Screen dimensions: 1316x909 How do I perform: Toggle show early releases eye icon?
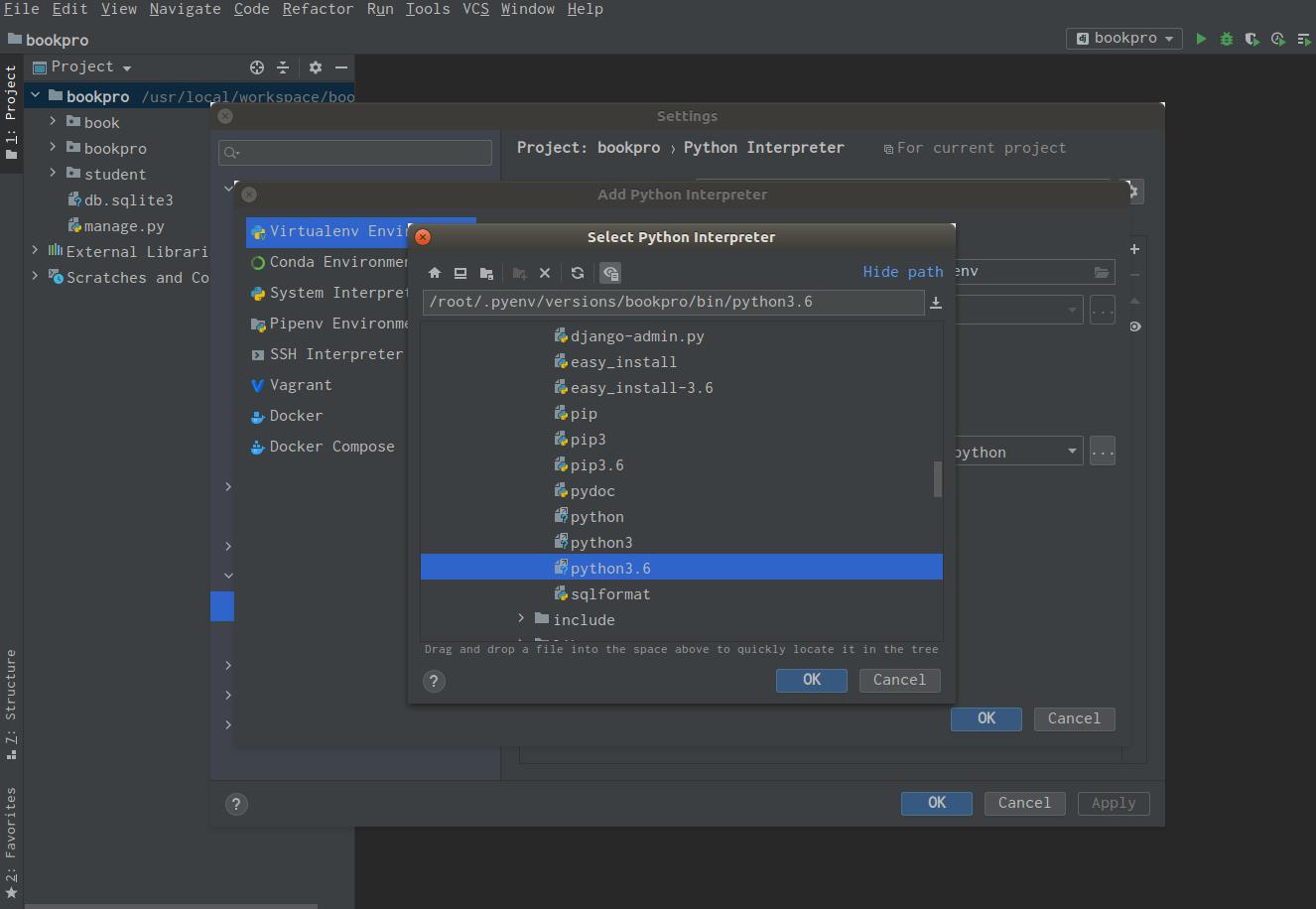pyautogui.click(x=1134, y=326)
